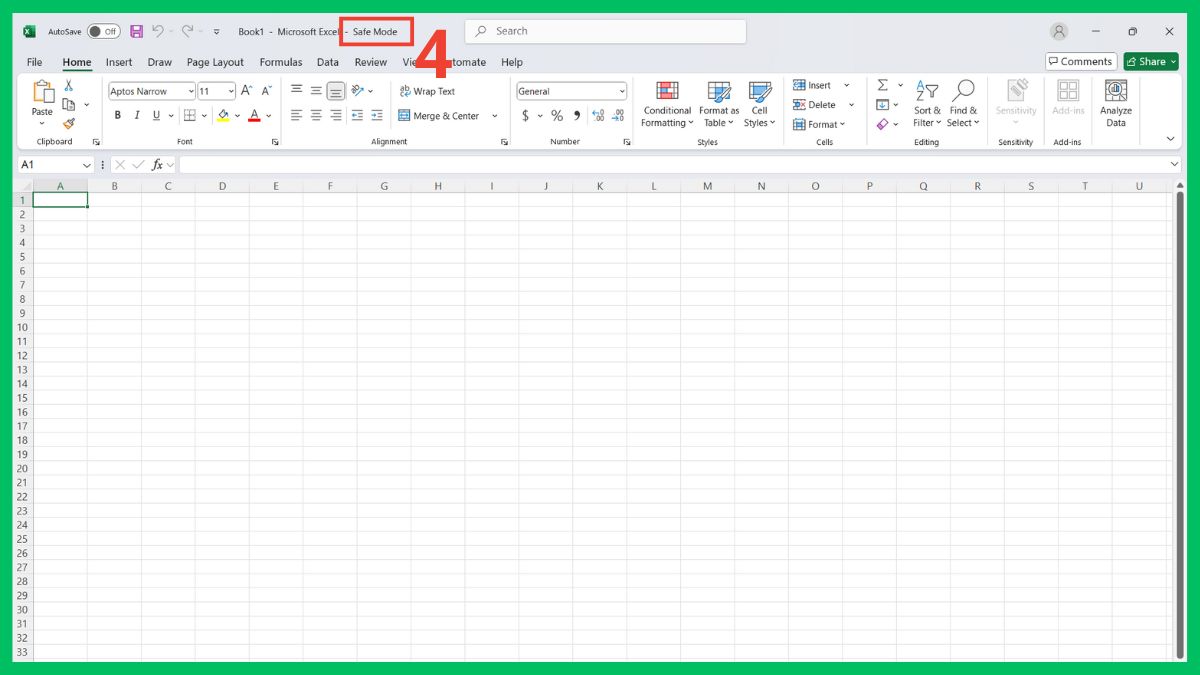Apply Percent Style to the cell
This screenshot has width=1200, height=675.
tap(556, 115)
